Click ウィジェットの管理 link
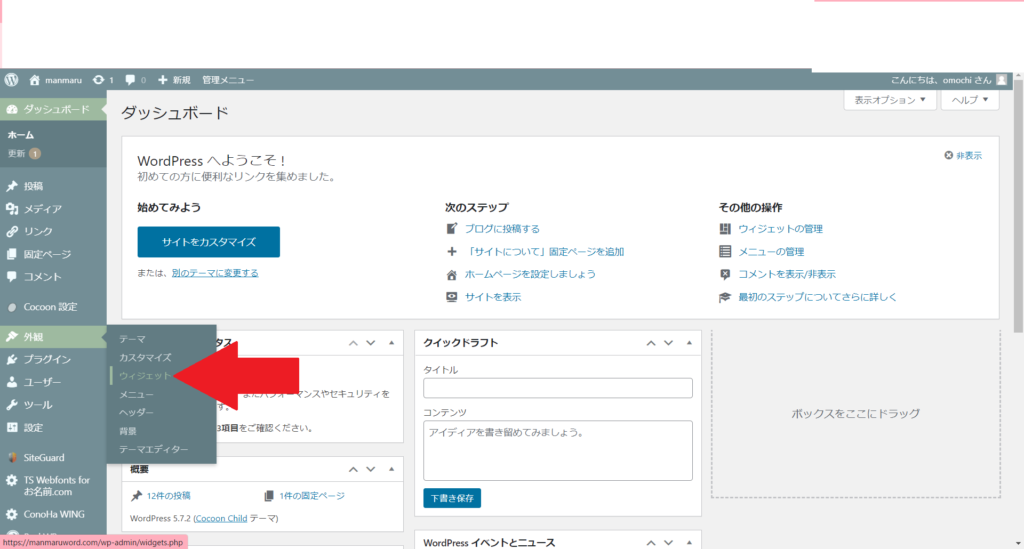 [780, 228]
